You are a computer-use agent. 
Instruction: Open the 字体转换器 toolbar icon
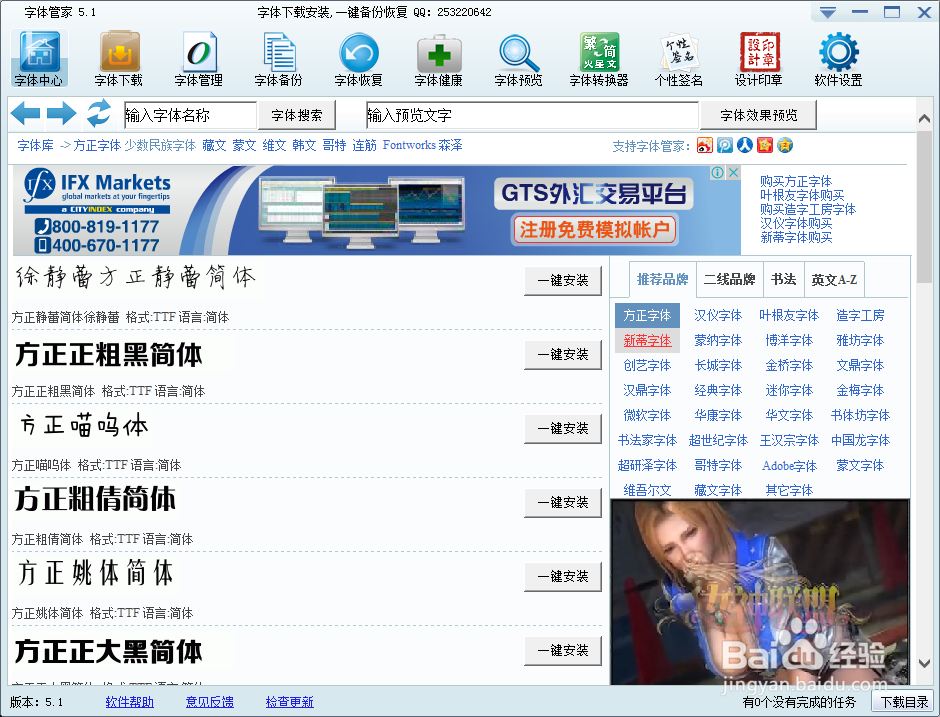click(599, 59)
